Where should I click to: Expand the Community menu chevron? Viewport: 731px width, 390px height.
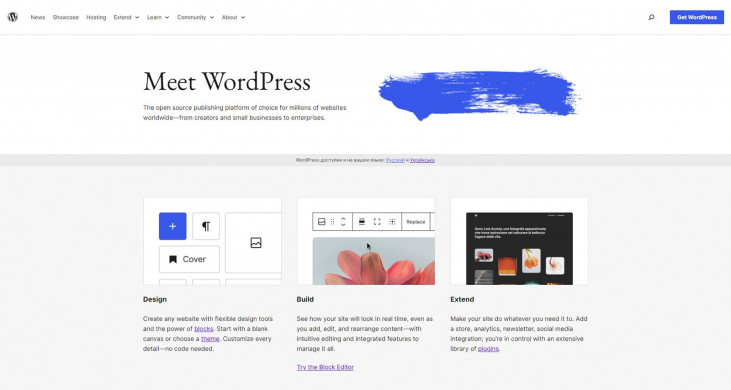click(212, 17)
